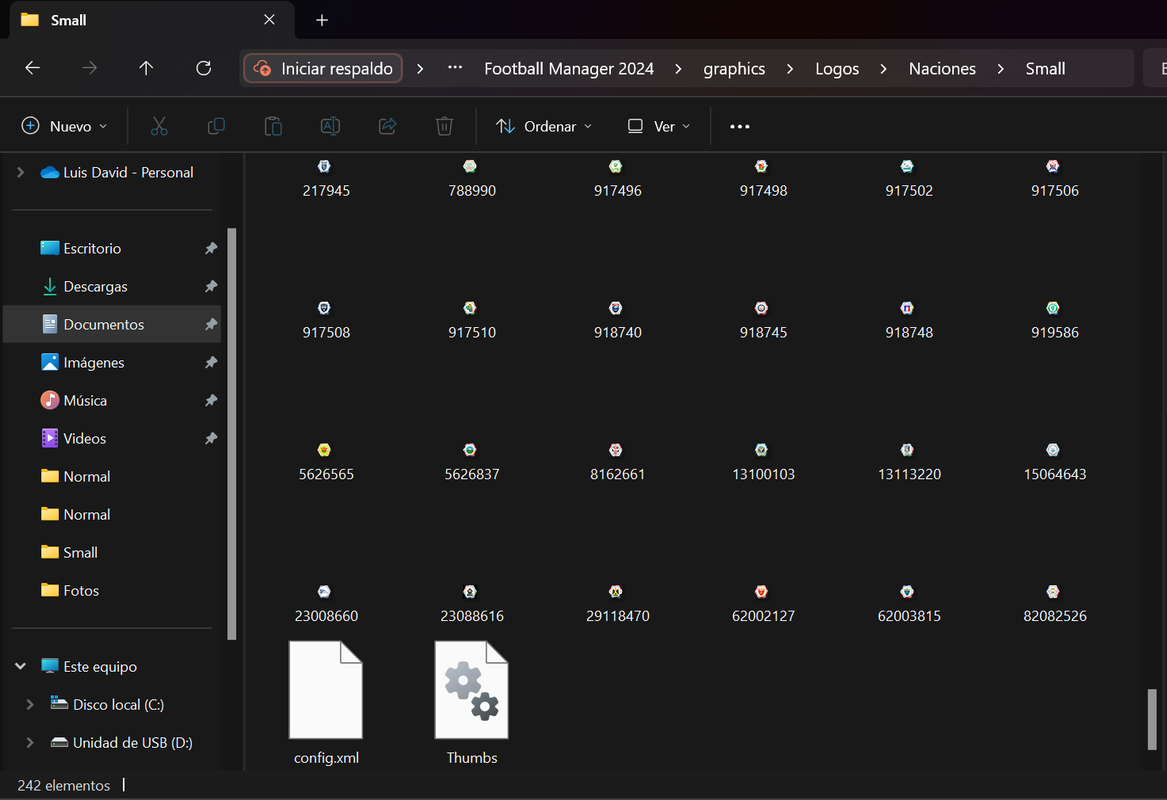Expand Disco local (C:) node

tap(30, 705)
